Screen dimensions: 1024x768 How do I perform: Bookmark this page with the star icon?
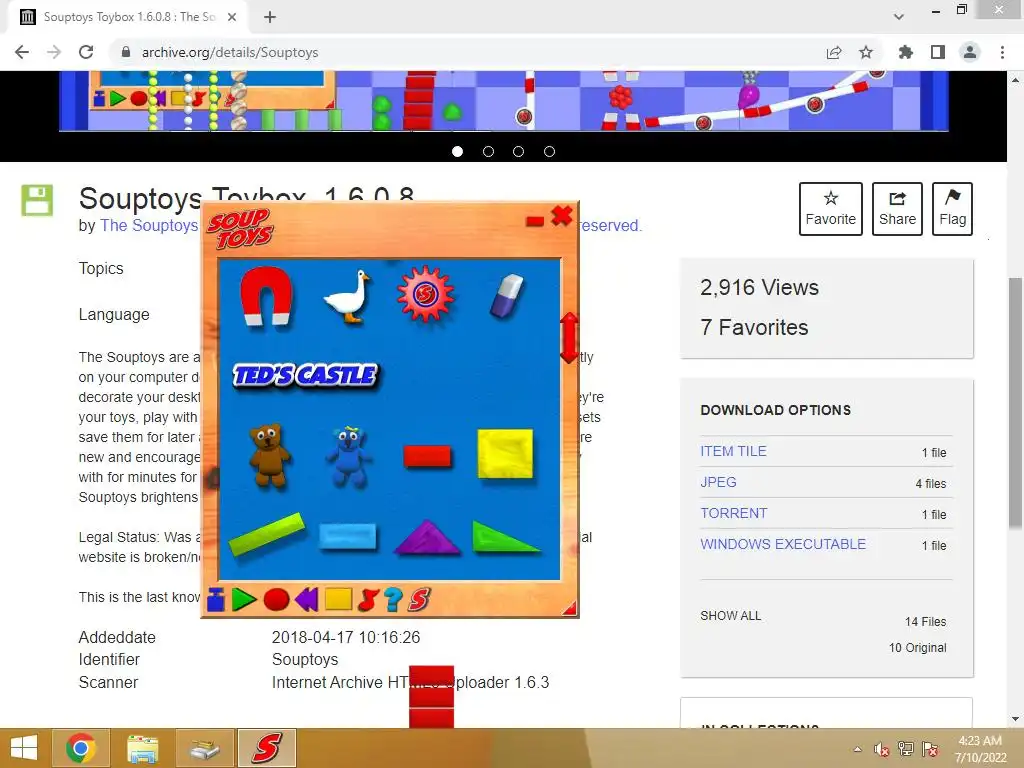click(x=866, y=52)
